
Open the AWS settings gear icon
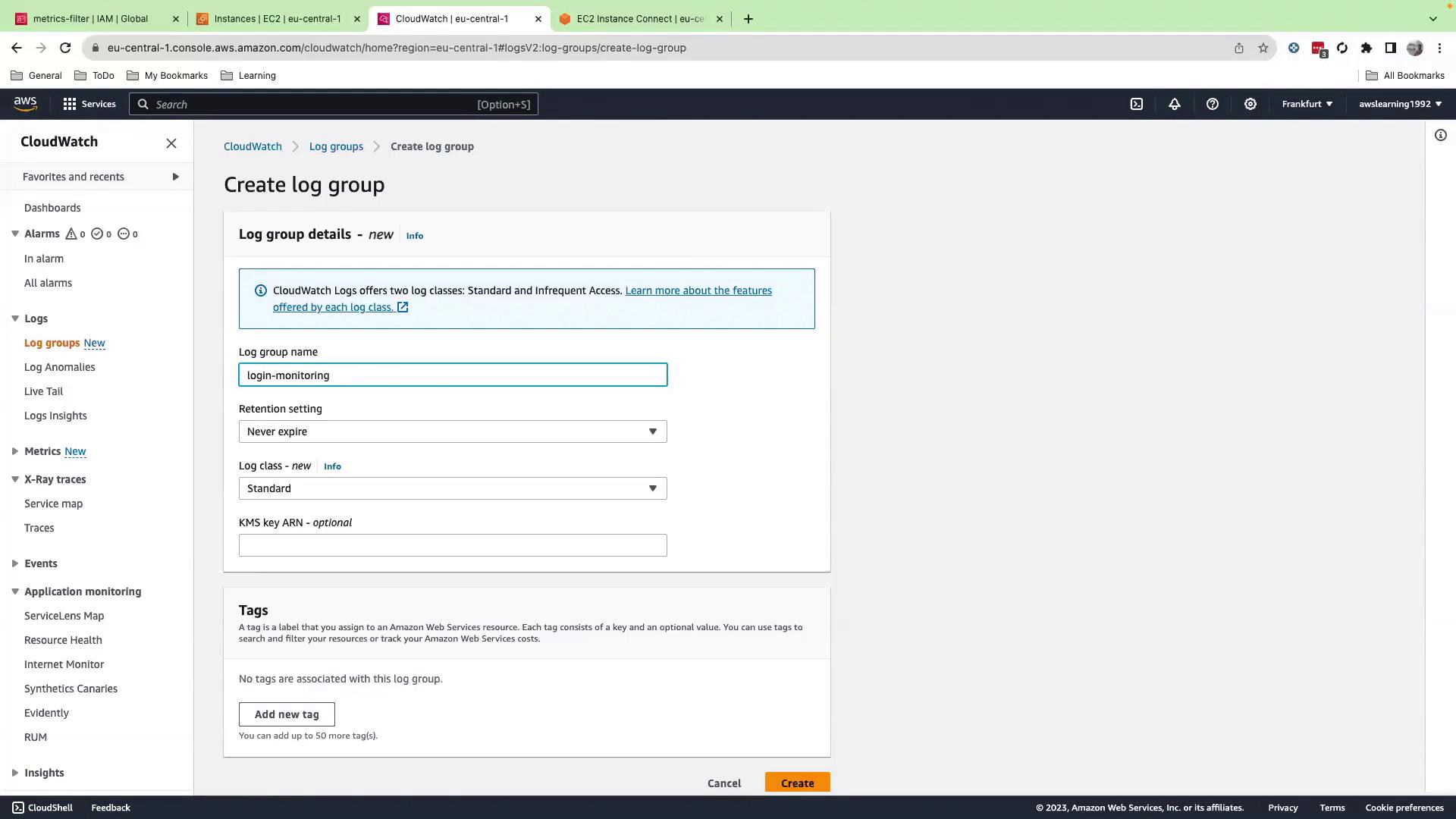coord(1250,104)
